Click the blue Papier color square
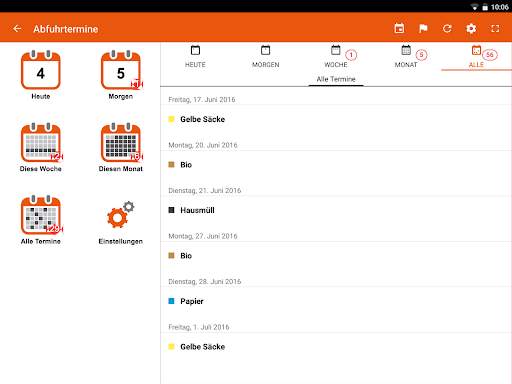 tap(171, 301)
